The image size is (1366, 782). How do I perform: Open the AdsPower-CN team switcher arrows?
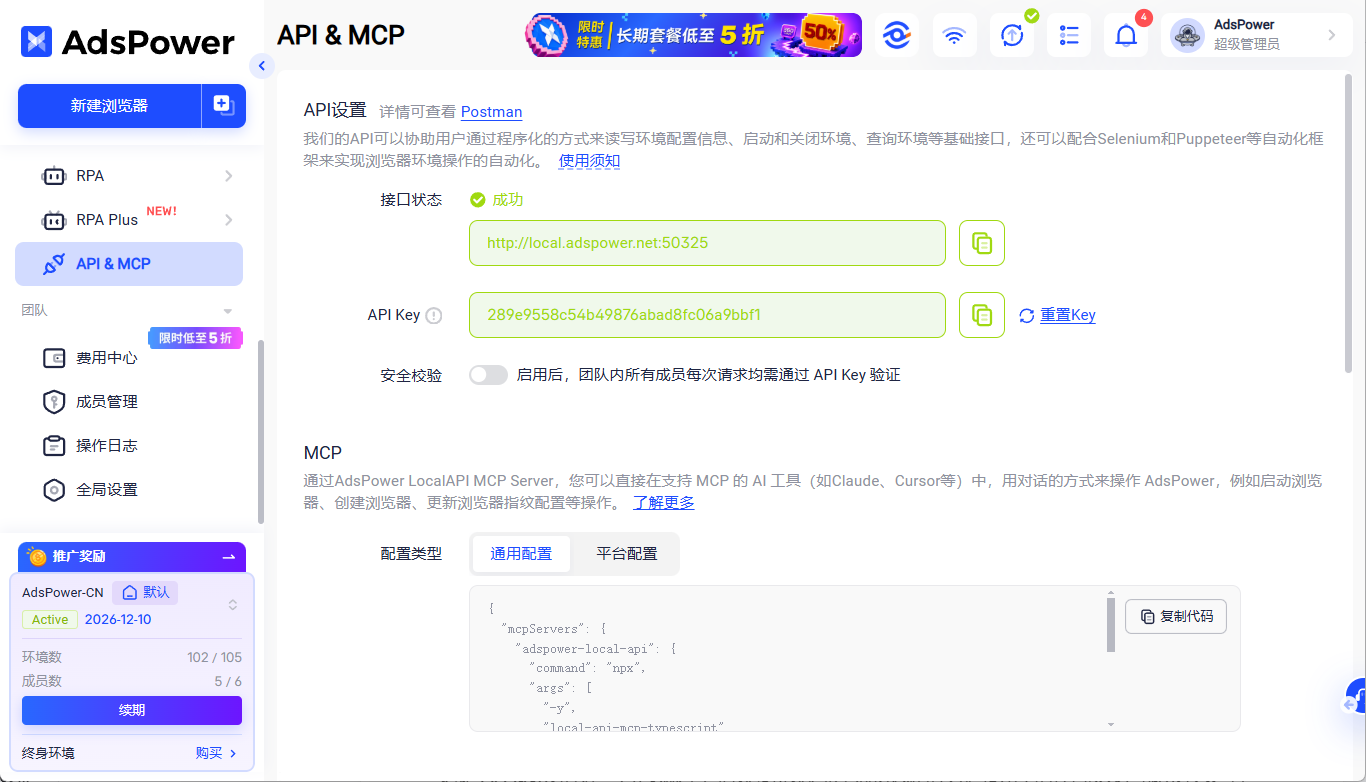coord(233,605)
